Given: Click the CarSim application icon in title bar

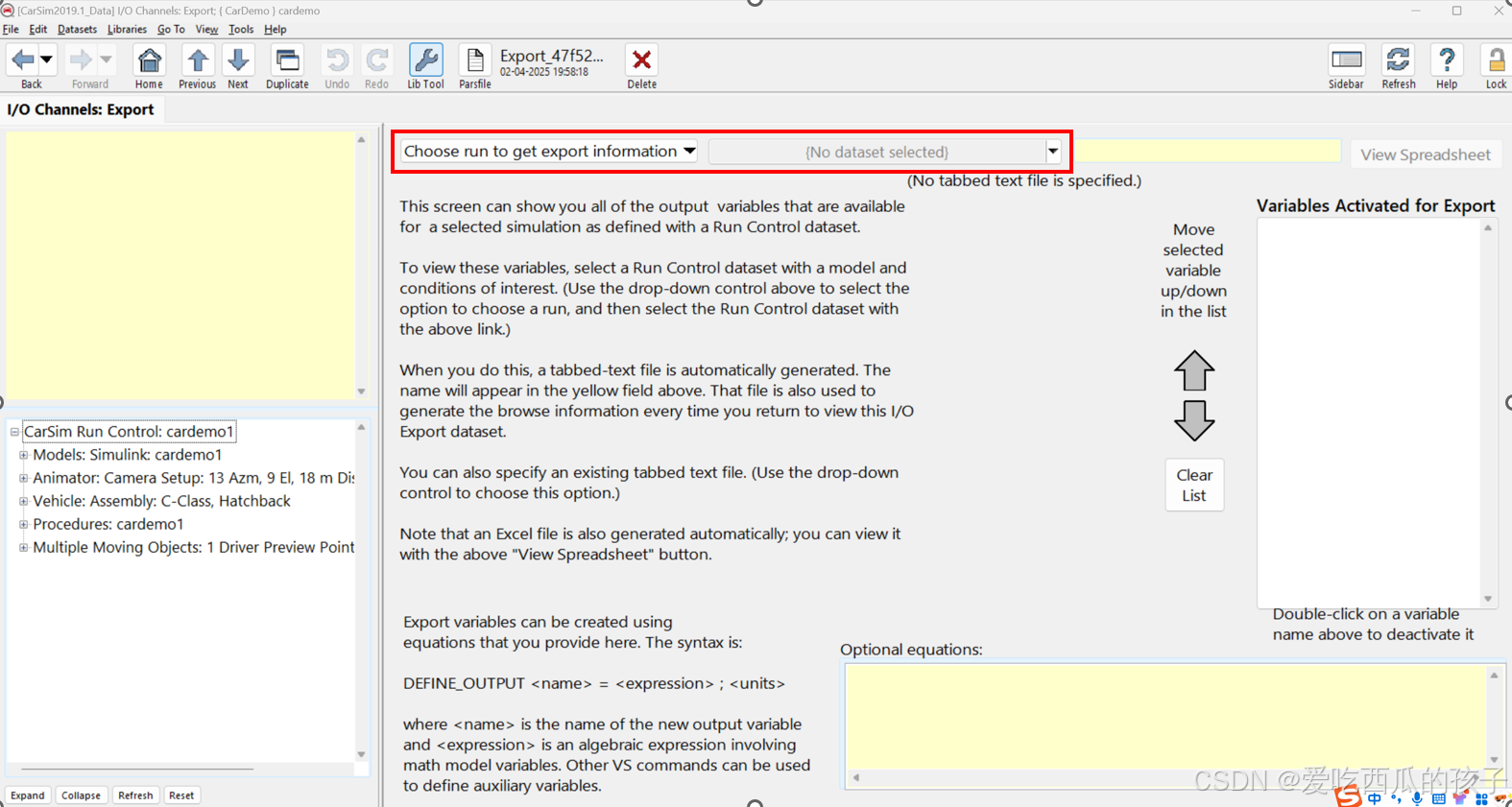Looking at the screenshot, I should click(x=8, y=11).
